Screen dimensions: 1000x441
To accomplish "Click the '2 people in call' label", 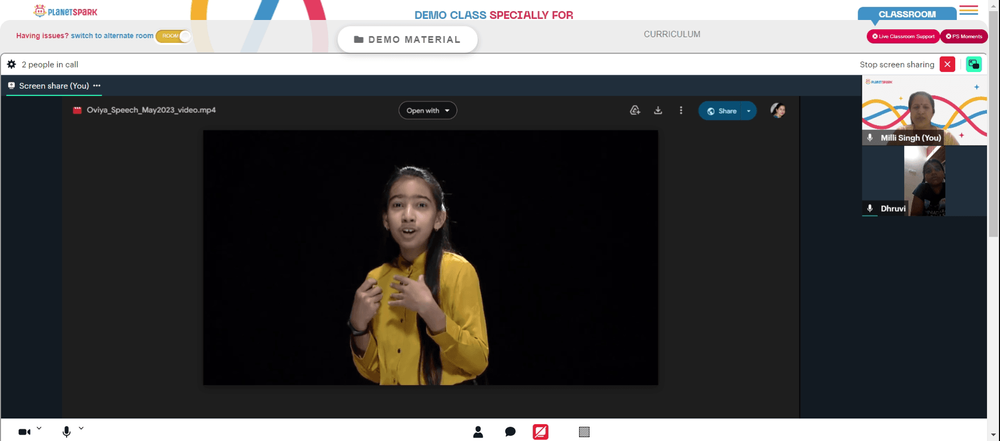I will [50, 64].
